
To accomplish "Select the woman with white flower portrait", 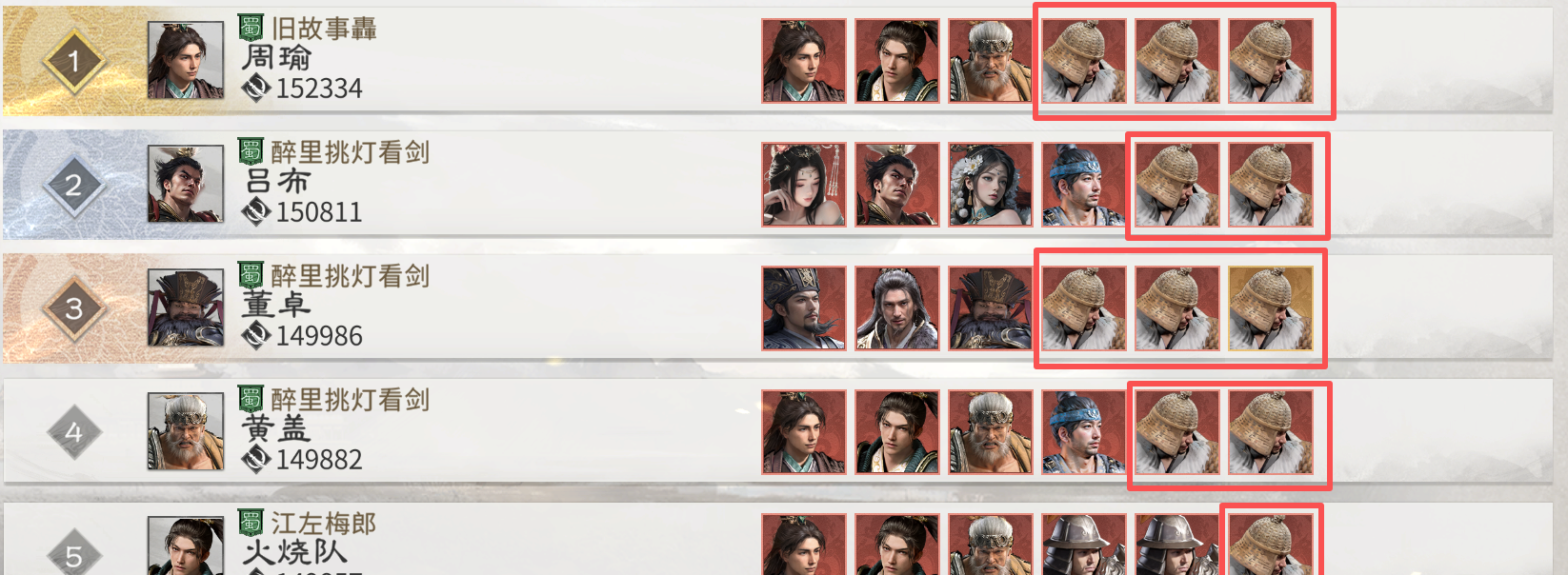I will tap(991, 185).
